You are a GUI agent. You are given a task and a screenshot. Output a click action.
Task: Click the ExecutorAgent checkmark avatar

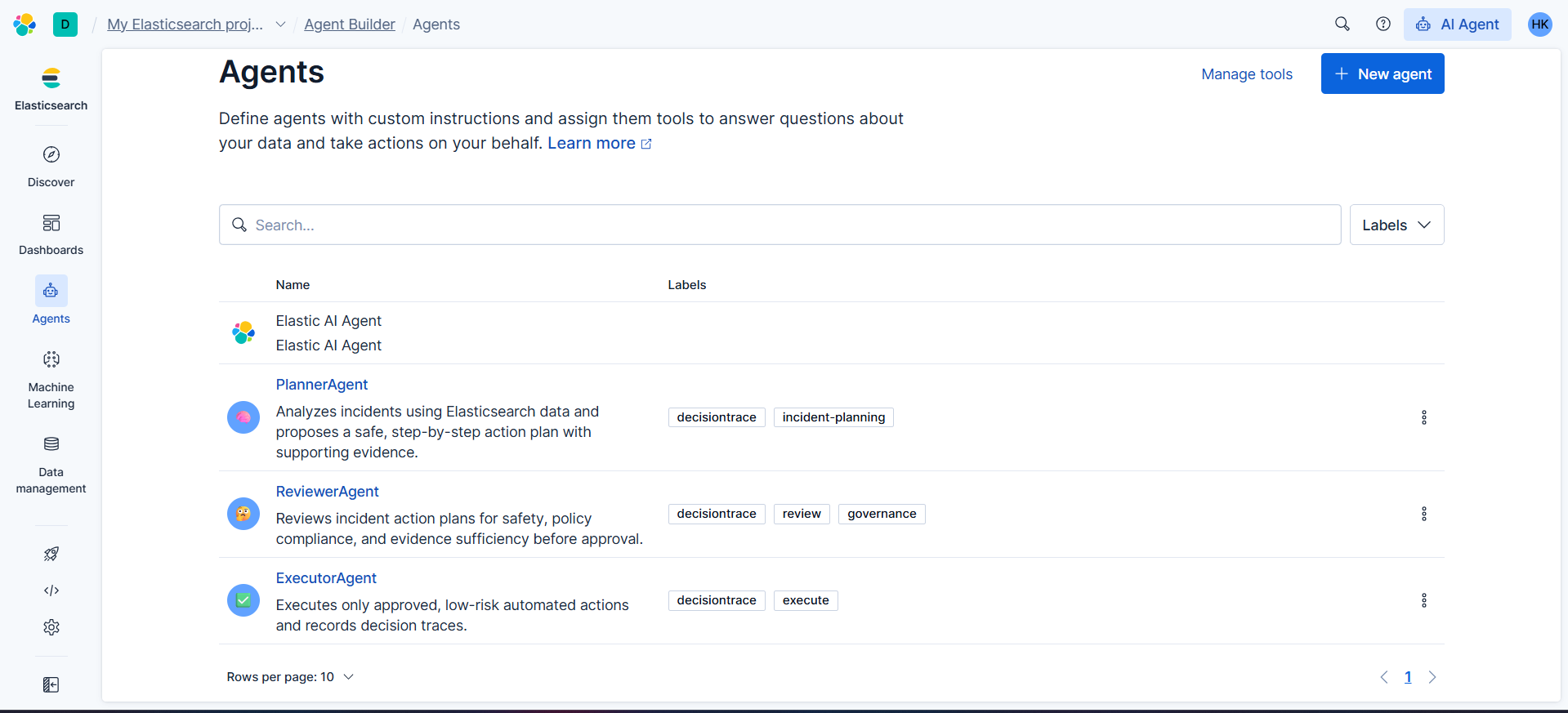243,600
